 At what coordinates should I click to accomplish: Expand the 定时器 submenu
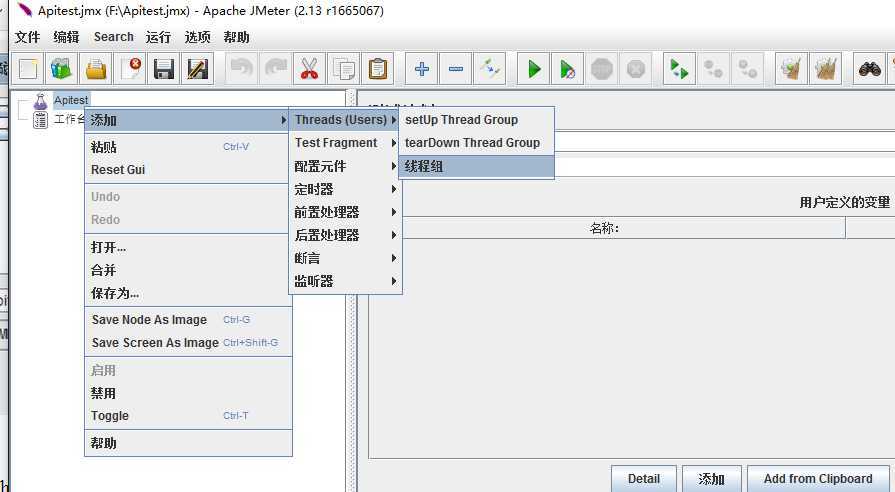click(x=345, y=189)
